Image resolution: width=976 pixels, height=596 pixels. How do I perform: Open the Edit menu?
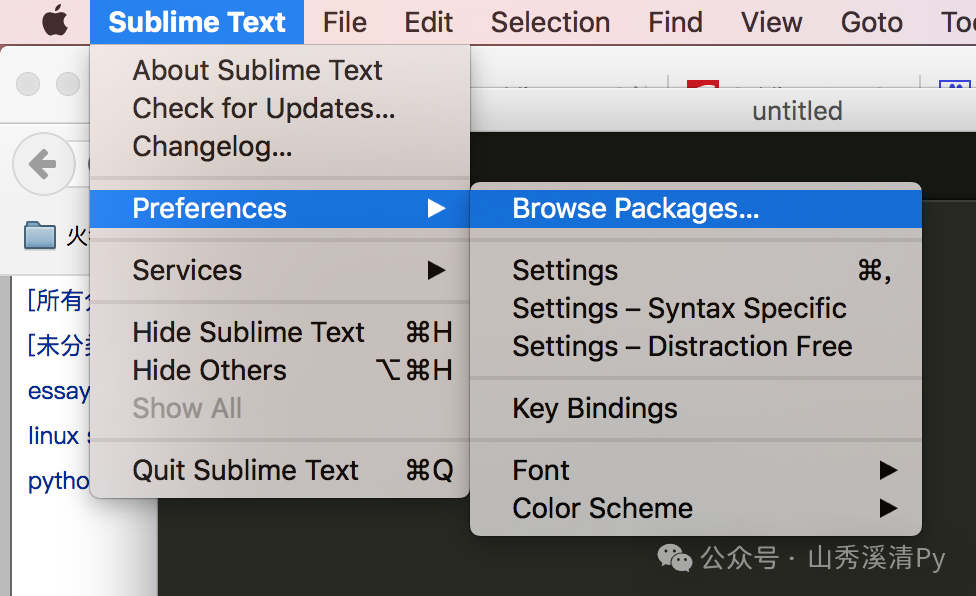tap(428, 22)
